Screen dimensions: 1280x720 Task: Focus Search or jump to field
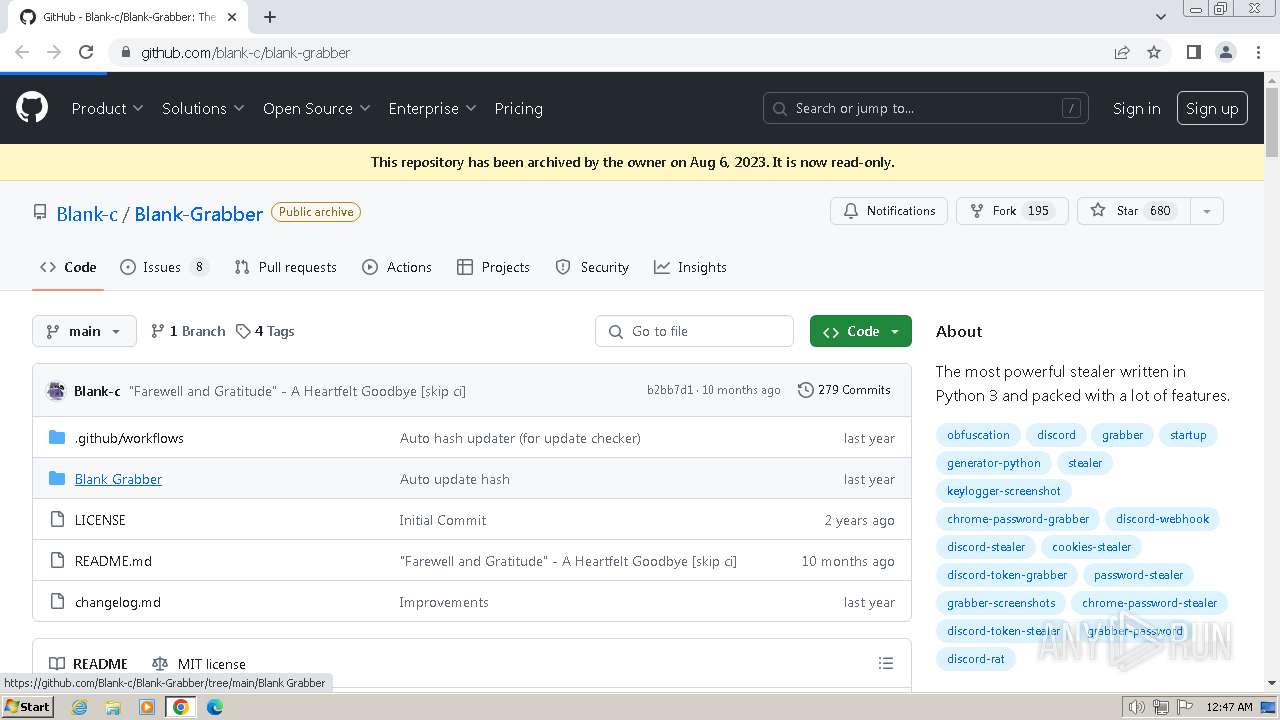click(927, 108)
